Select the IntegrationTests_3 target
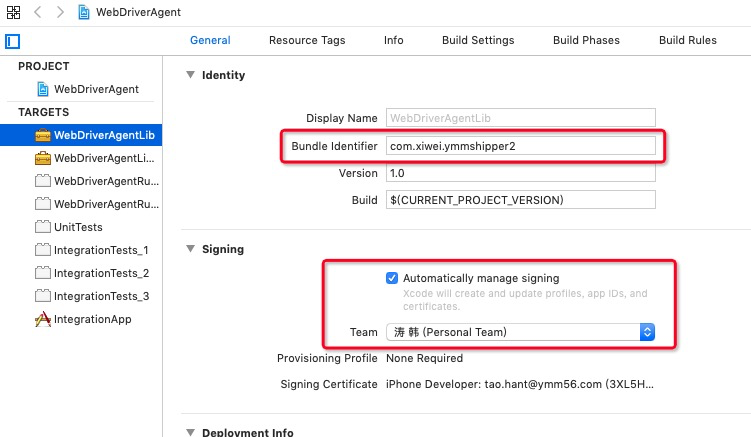This screenshot has width=751, height=437. click(81, 296)
